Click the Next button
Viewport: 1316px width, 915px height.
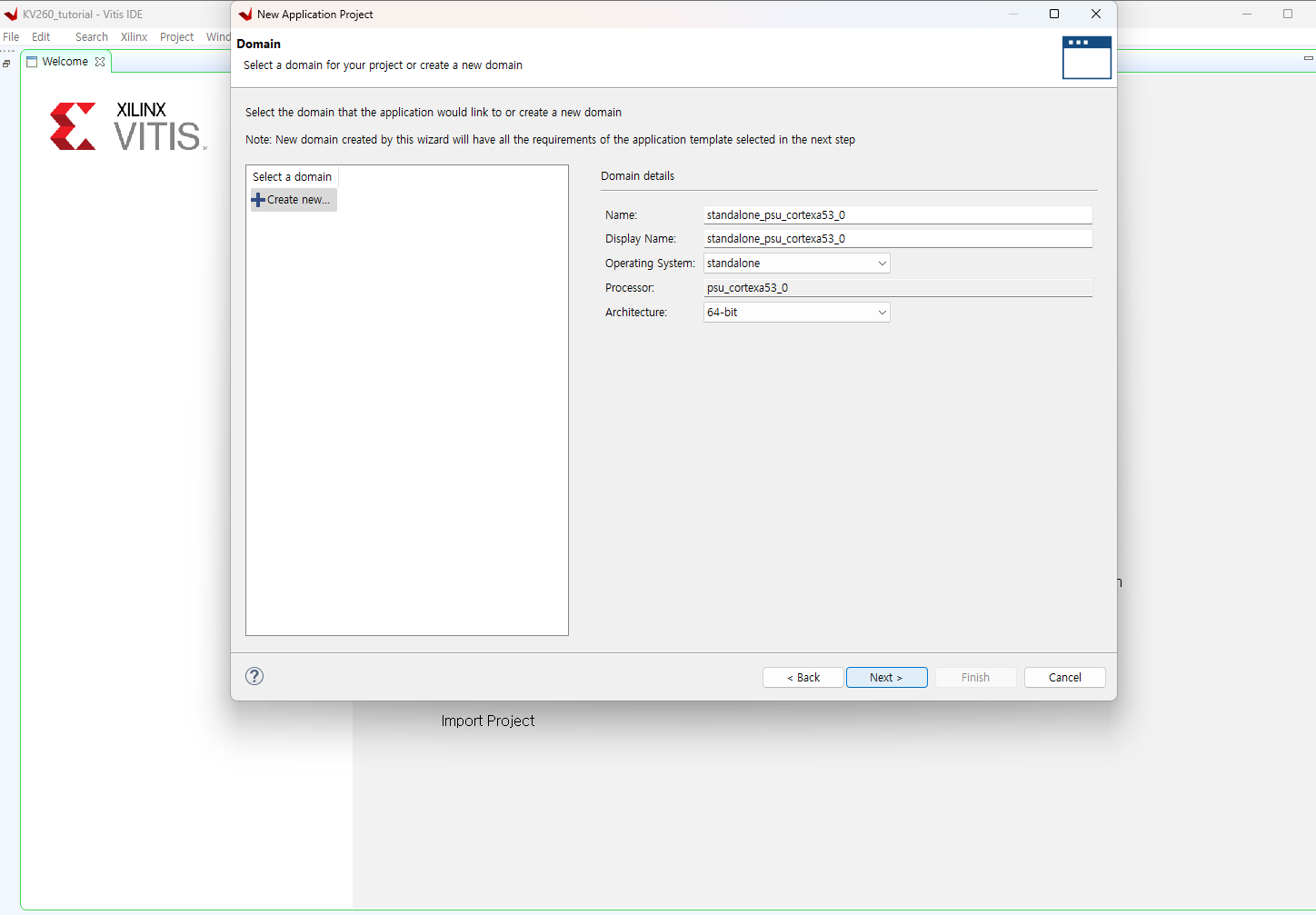(x=887, y=678)
